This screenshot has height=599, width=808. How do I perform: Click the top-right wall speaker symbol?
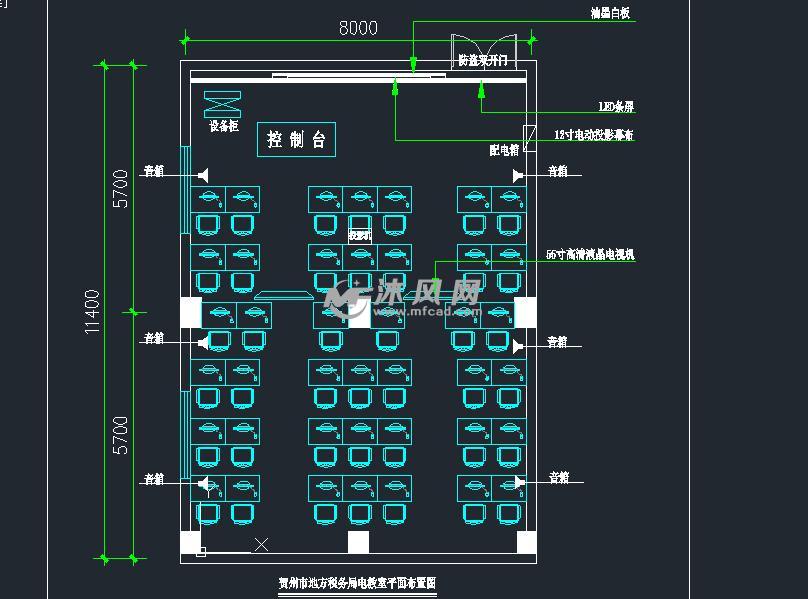517,175
